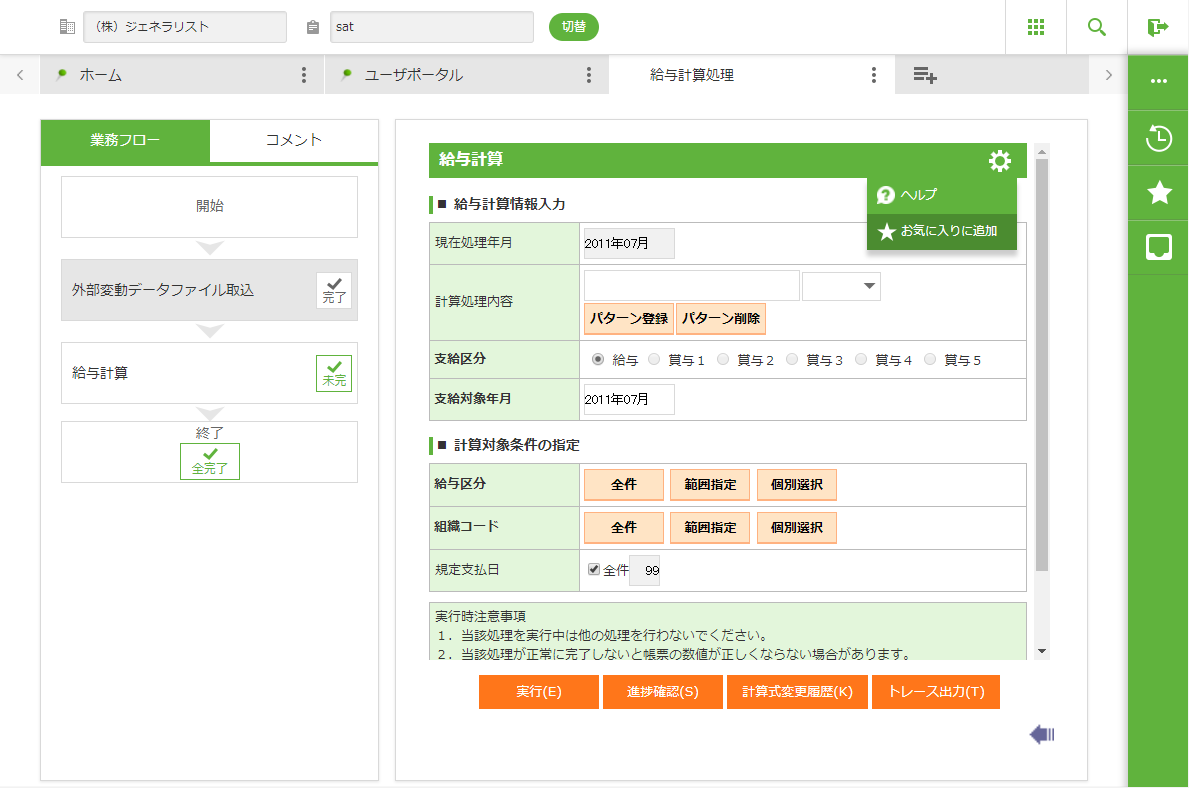Viewport: 1189px width, 788px height.
Task: Switch to the コメント tab
Action: pyautogui.click(x=294, y=140)
